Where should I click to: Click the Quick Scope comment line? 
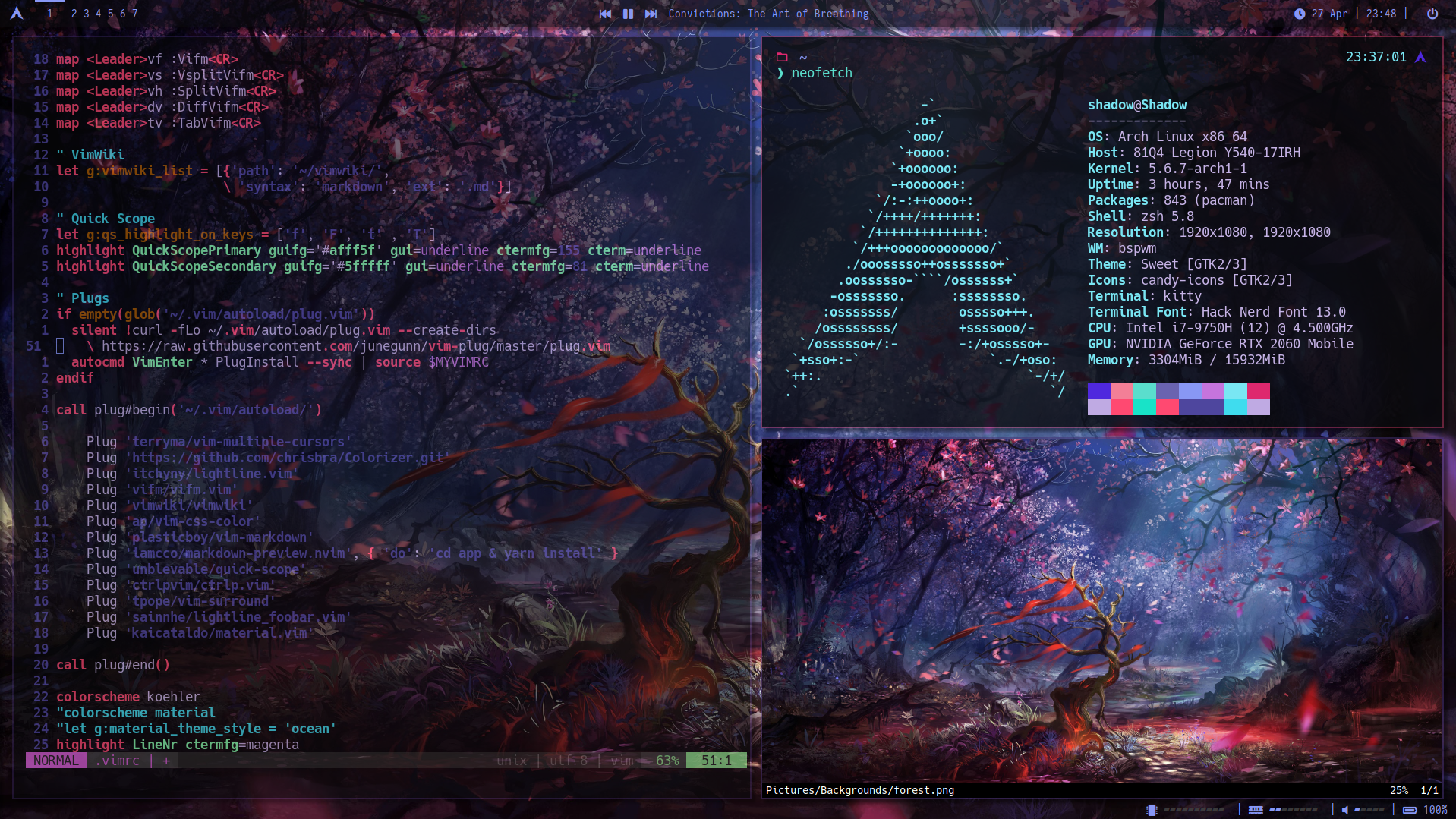tap(106, 219)
